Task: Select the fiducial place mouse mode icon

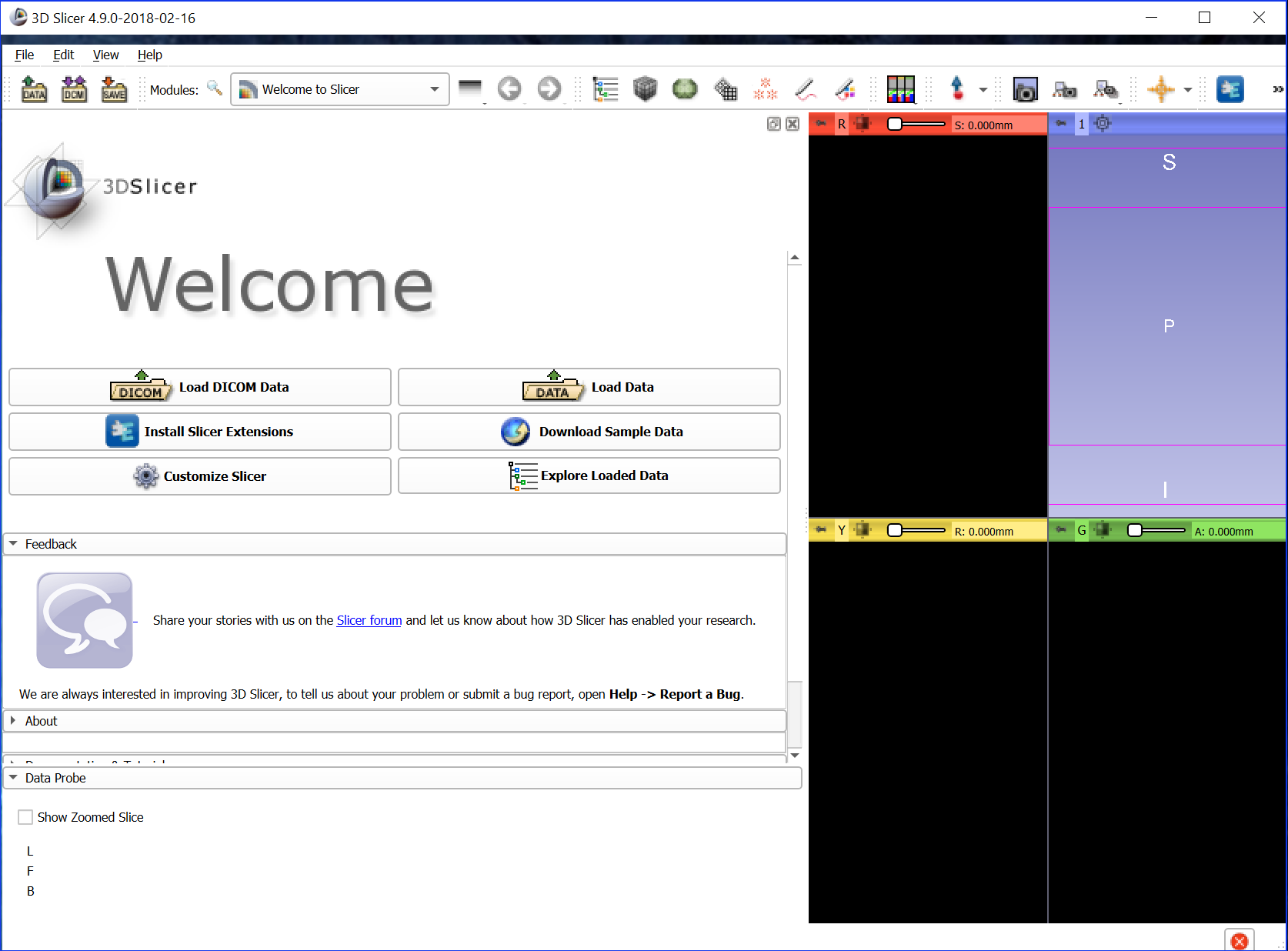Action: 957,89
